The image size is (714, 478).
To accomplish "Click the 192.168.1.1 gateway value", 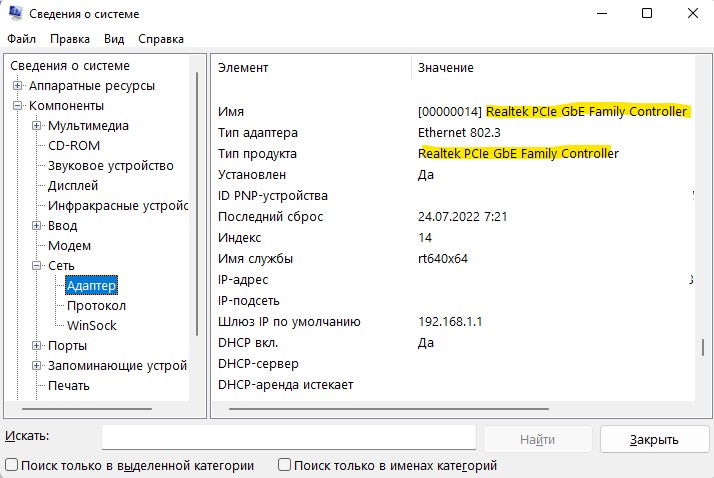I will click(450, 321).
